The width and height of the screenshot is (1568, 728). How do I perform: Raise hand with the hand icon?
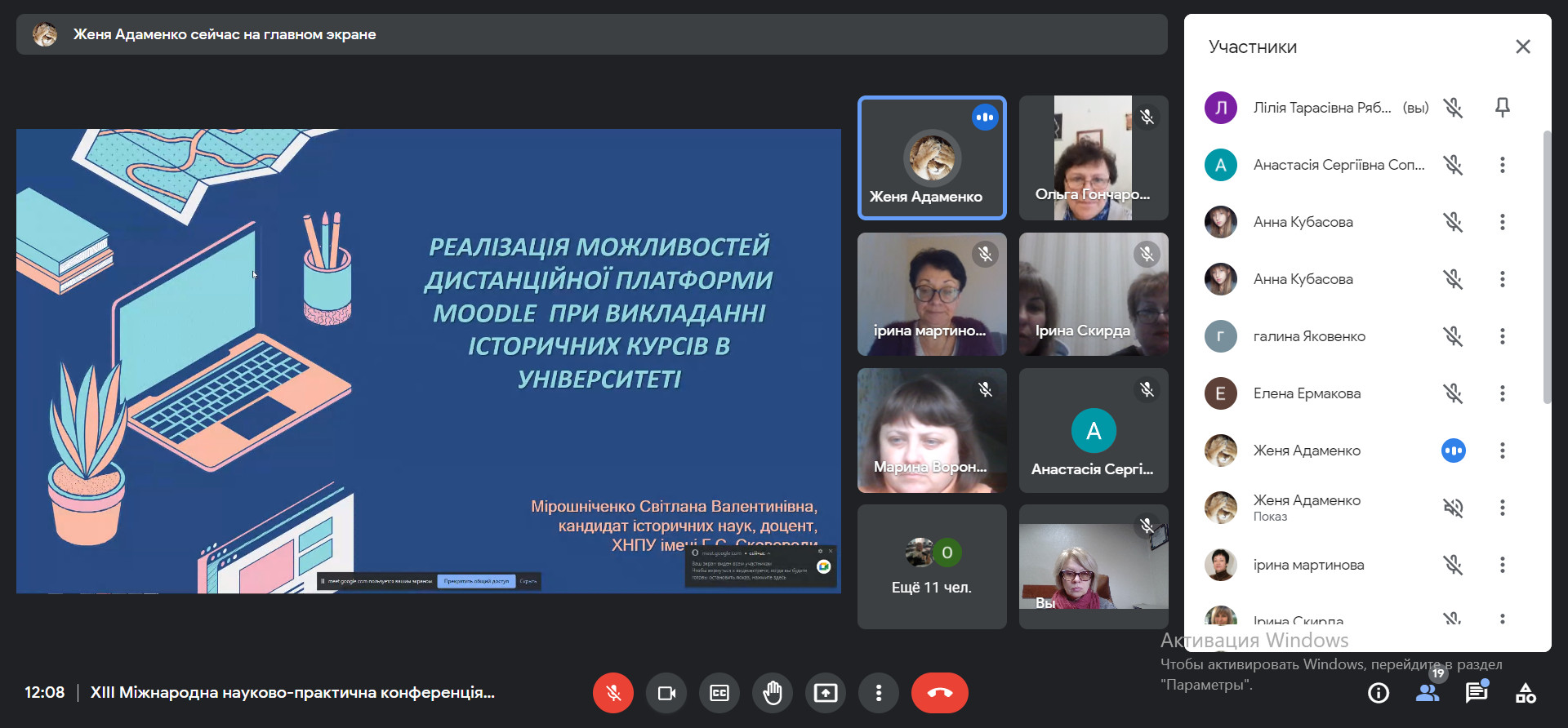tap(773, 693)
